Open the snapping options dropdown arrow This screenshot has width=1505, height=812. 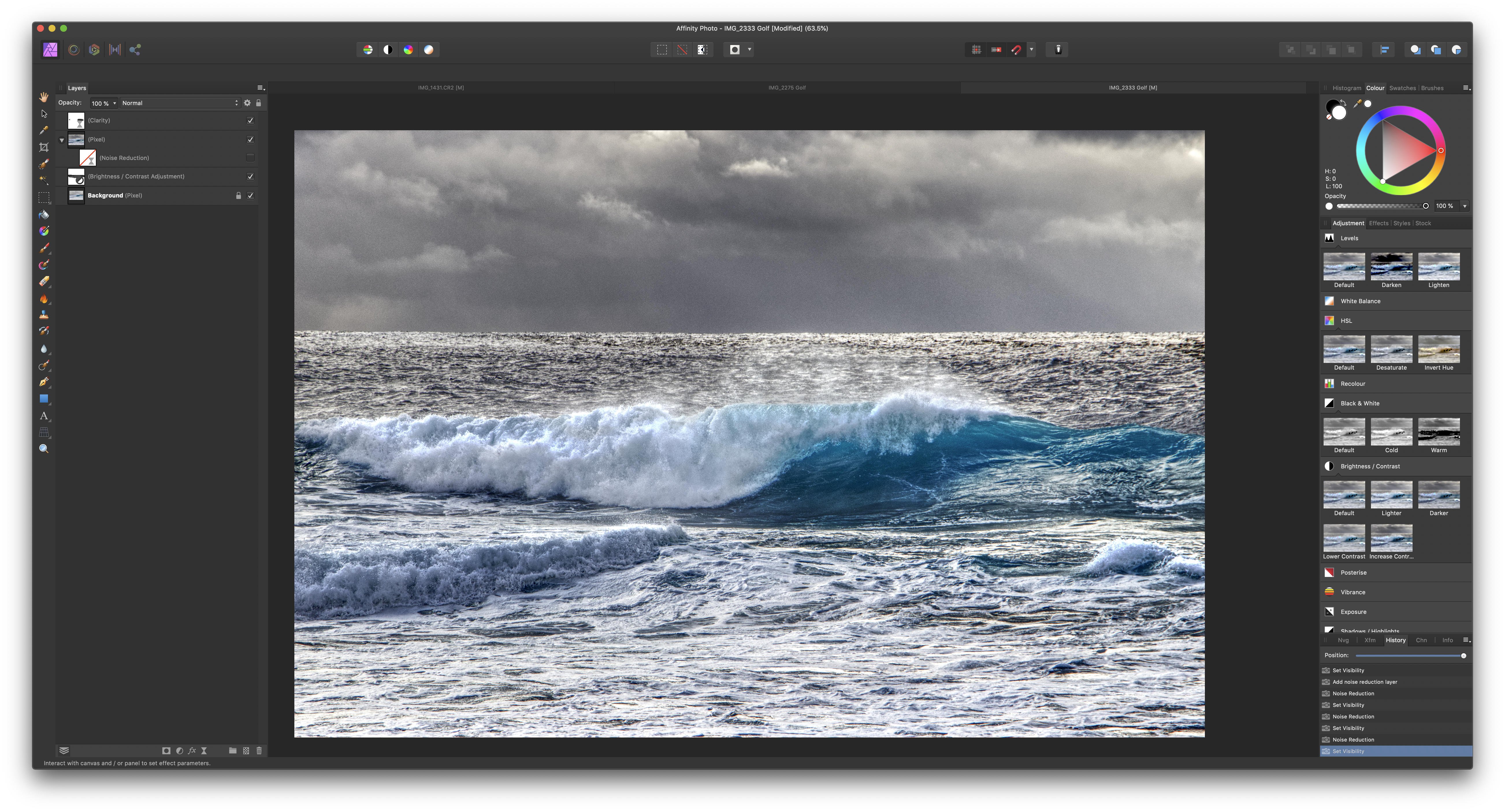coord(1032,50)
